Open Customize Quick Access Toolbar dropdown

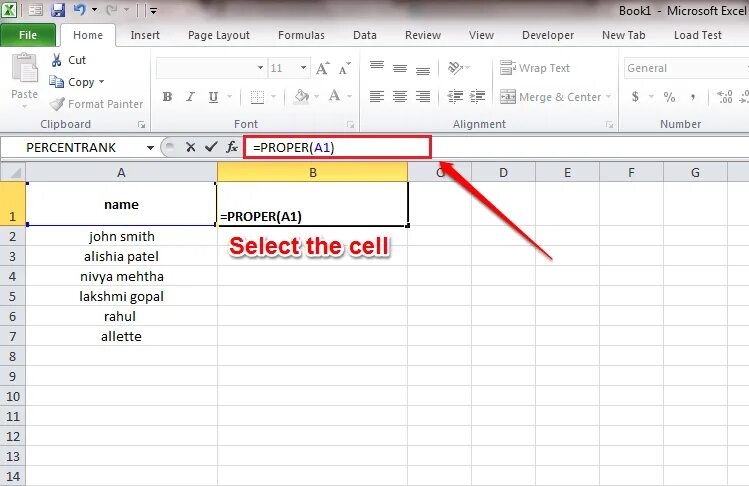click(153, 11)
